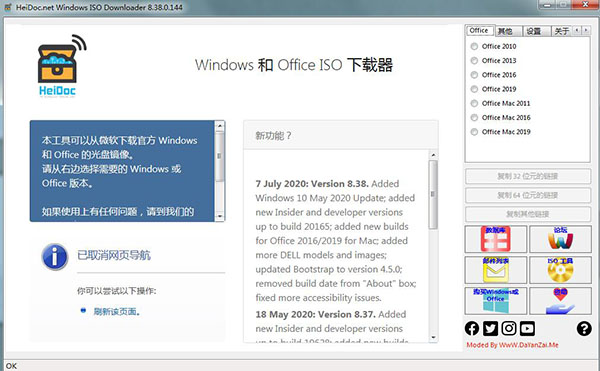Click news panel scroll up arrow
Screen dimensions: 600x371
[x=433, y=155]
